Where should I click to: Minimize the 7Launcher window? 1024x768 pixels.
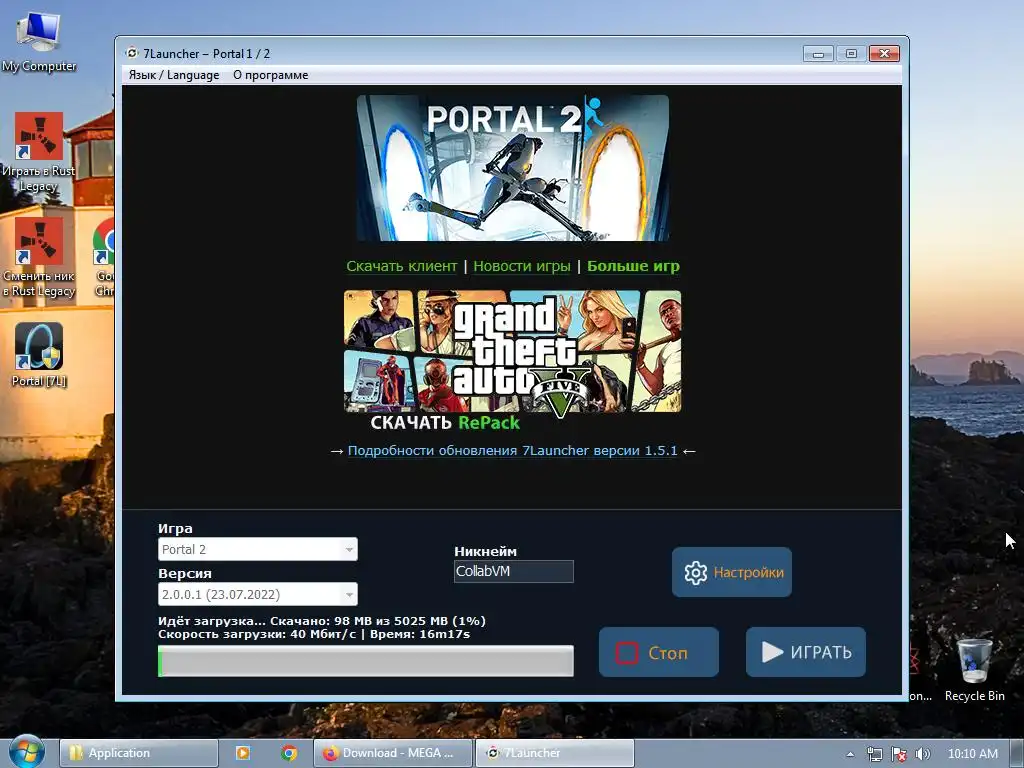pos(818,54)
